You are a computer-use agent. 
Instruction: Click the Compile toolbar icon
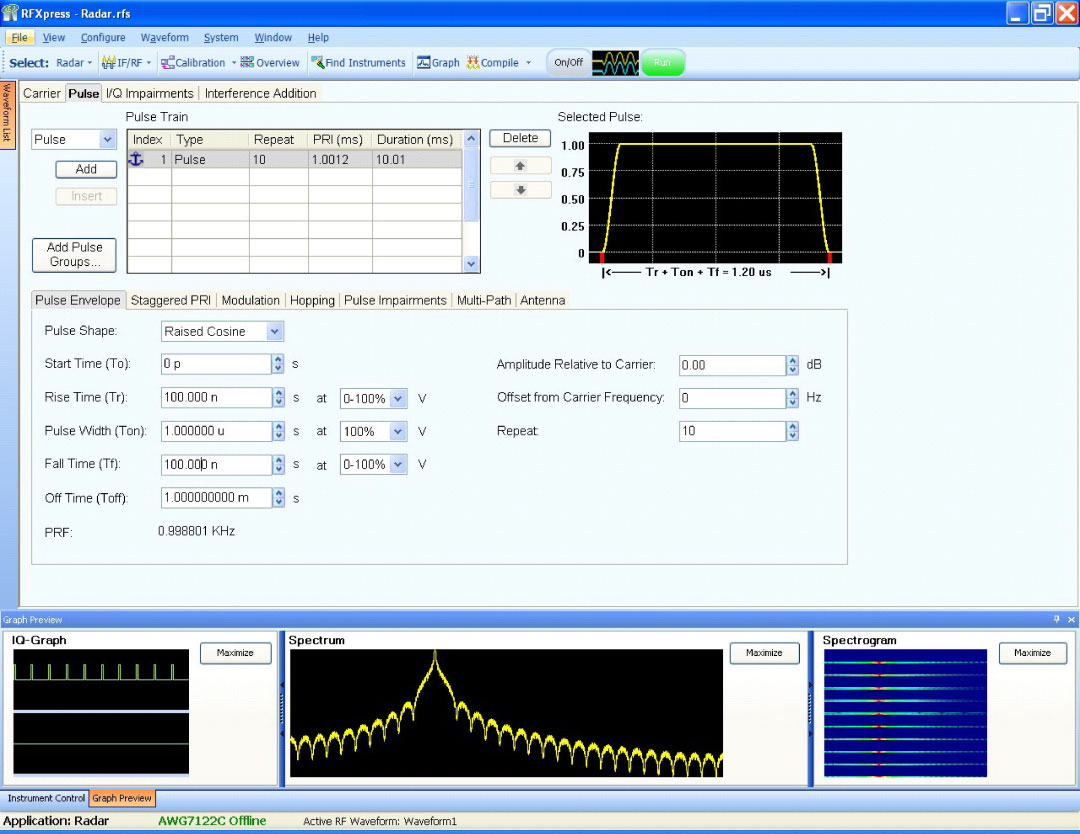(493, 63)
